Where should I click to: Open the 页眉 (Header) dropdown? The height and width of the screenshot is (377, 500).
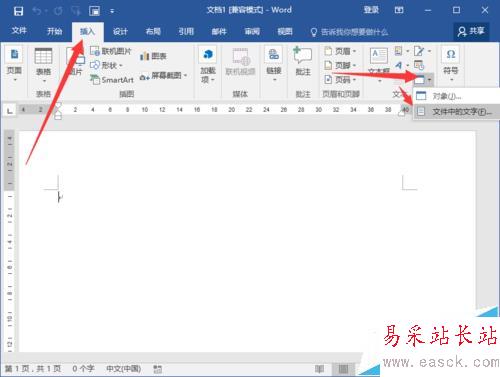pos(340,51)
